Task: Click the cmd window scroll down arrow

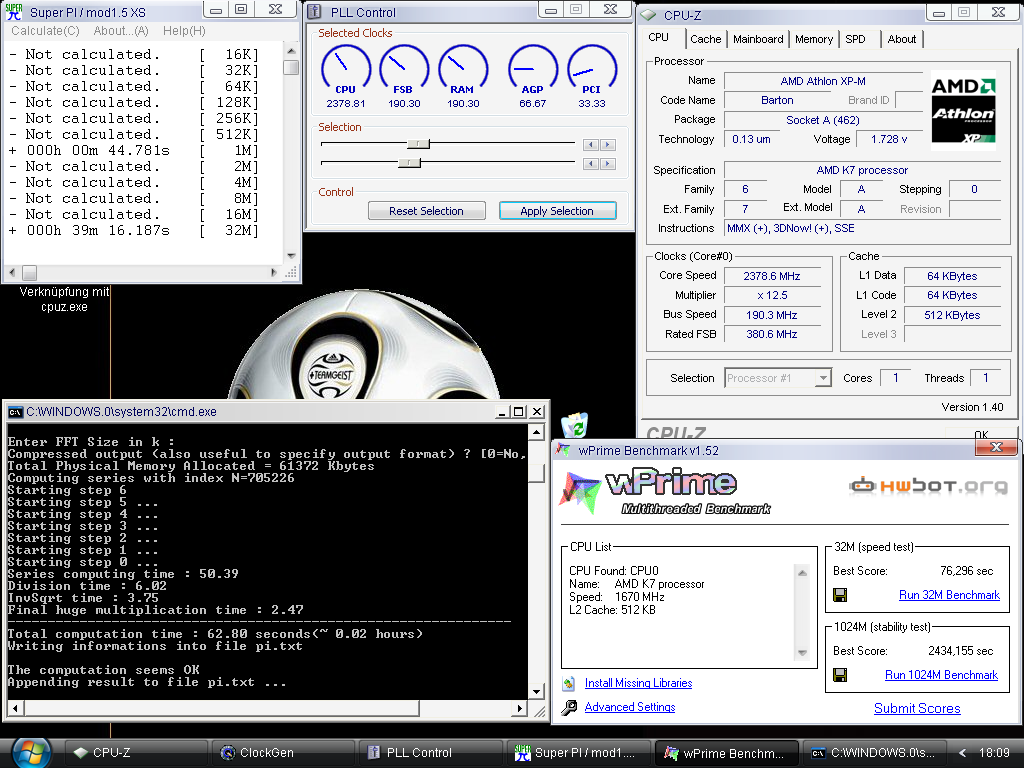Action: 536,692
